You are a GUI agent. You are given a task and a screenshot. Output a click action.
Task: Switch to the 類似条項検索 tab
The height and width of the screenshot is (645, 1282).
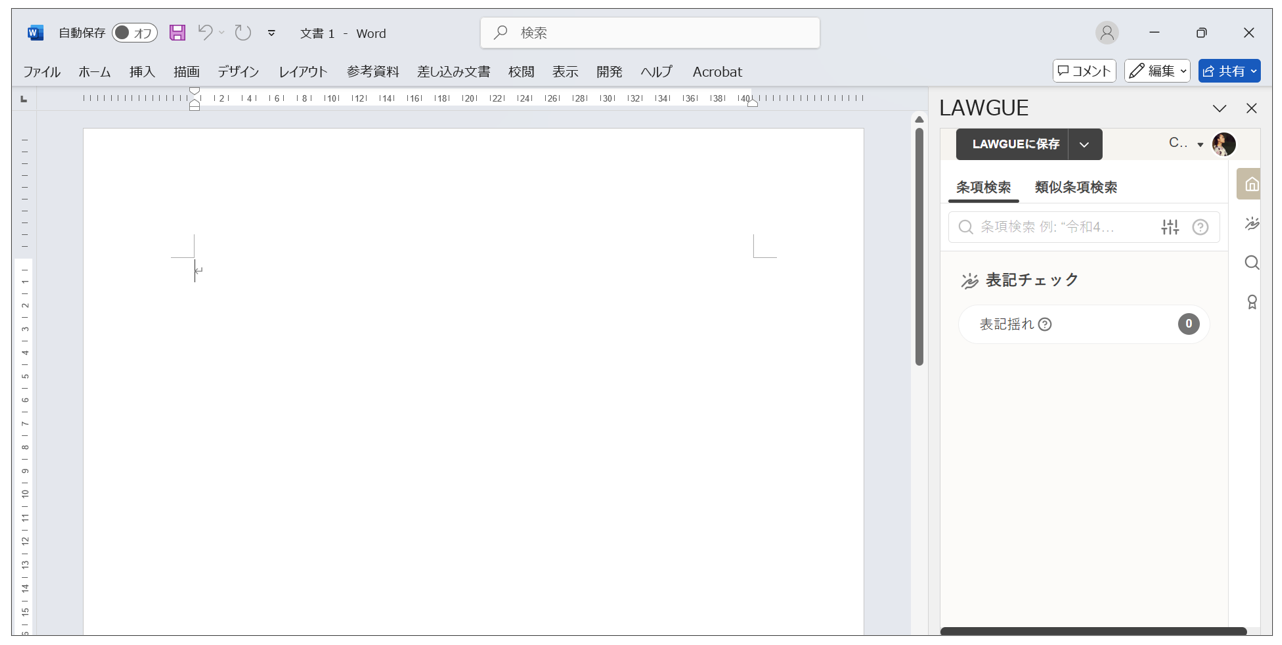click(1076, 187)
